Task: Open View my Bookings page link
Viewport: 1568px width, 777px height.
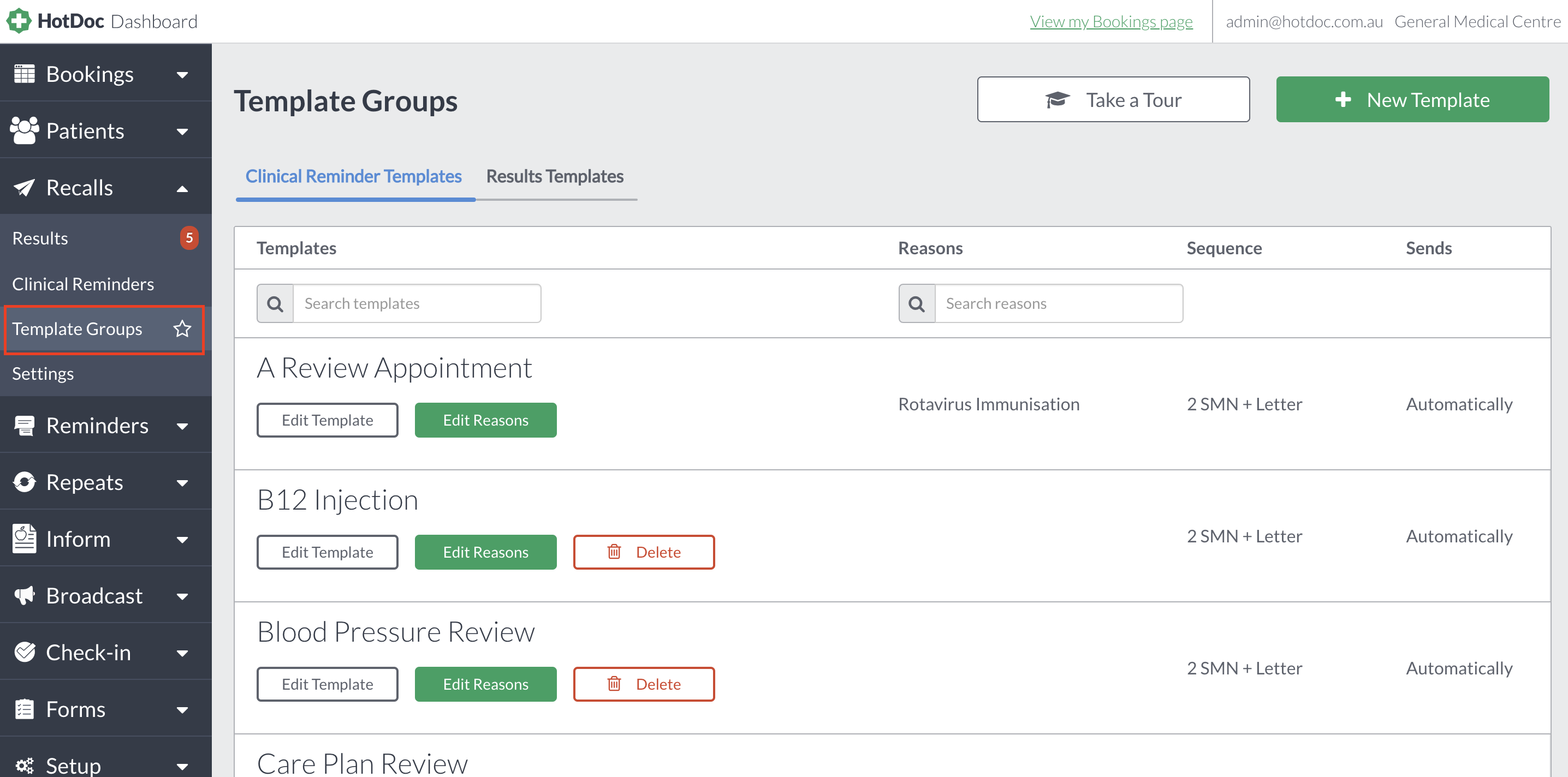Action: [x=1111, y=21]
